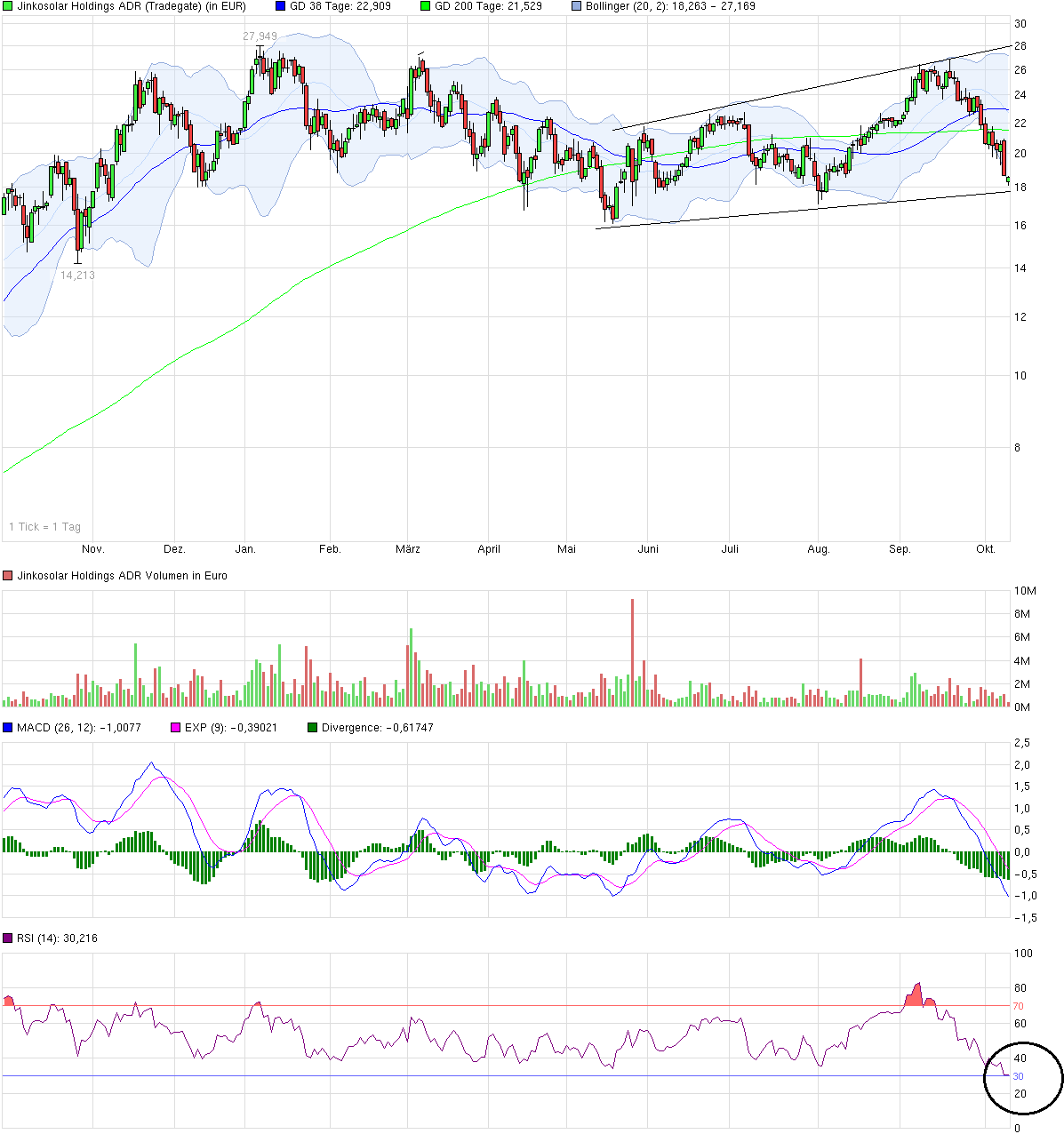Click the 'Juli' month label
The width and height of the screenshot is (1064, 1142).
click(730, 549)
